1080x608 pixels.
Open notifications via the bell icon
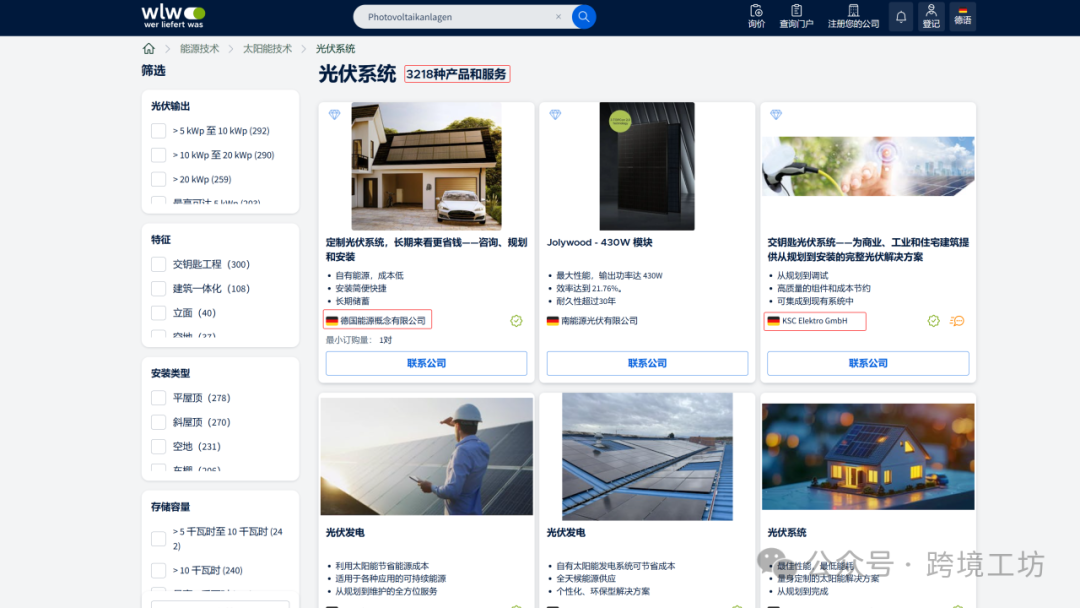(900, 16)
